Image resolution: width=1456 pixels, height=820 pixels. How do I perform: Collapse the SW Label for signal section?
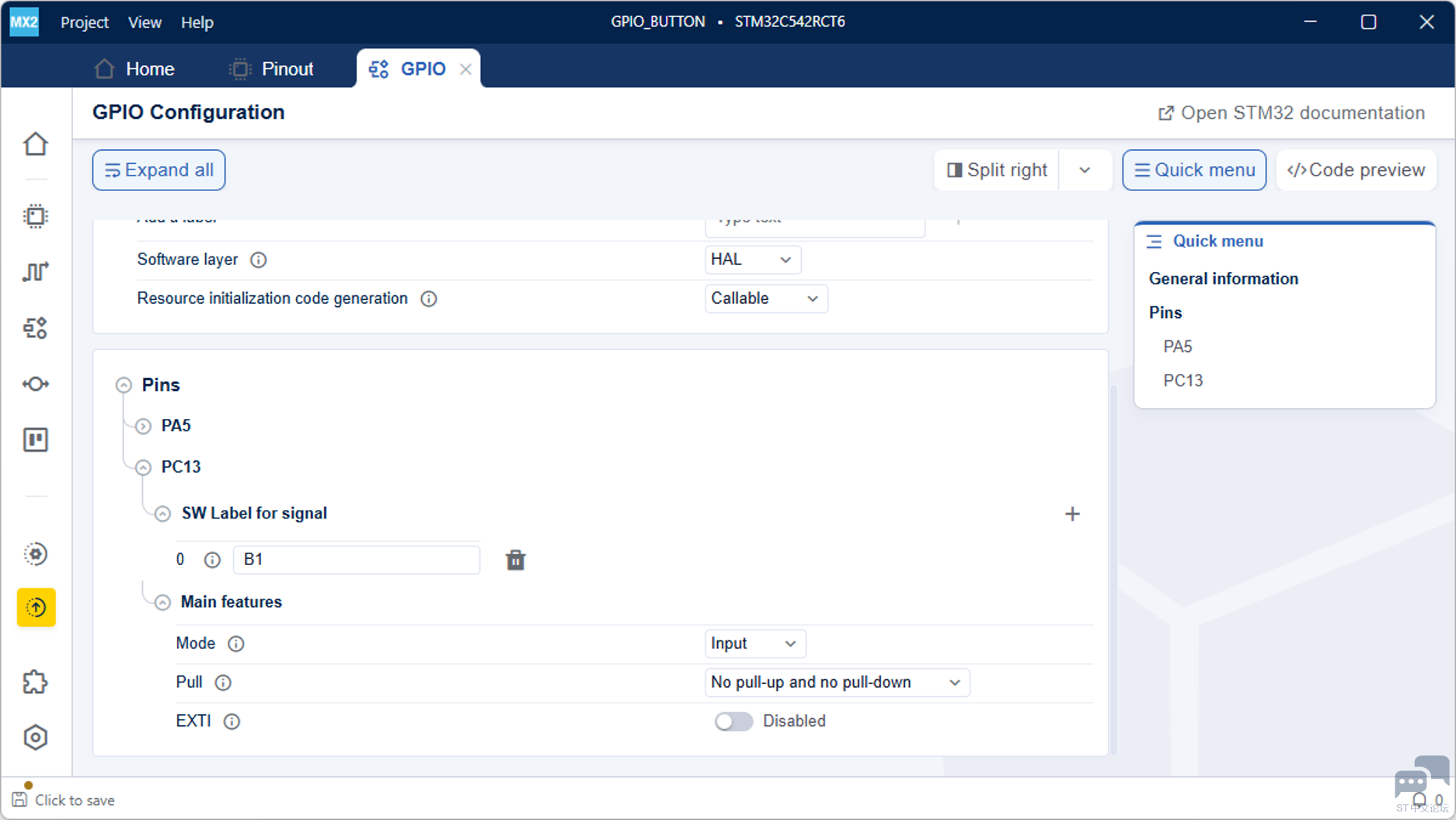[x=162, y=514]
